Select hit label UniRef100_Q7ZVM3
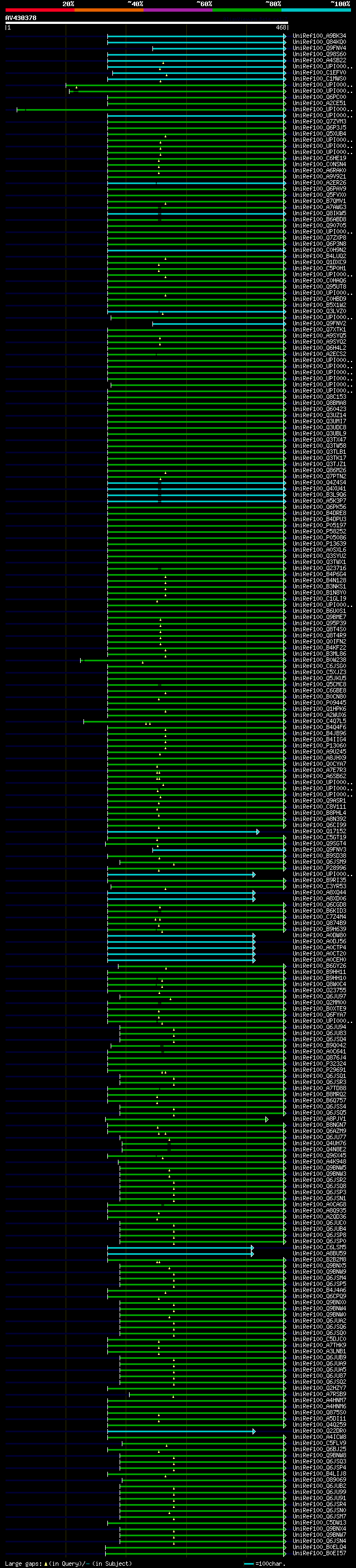The height and width of the screenshot is (1568, 356). pos(319,122)
